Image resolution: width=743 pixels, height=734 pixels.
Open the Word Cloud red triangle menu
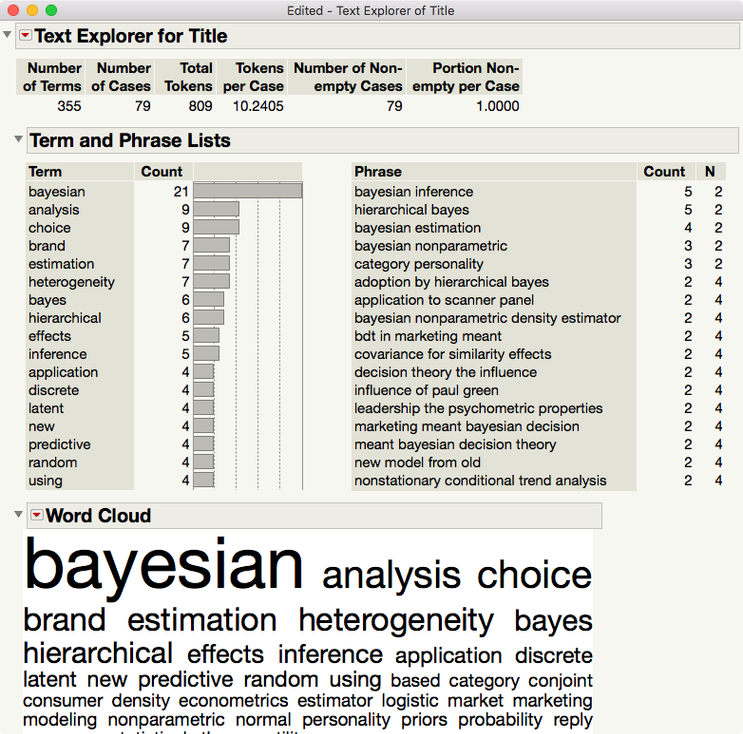37,515
